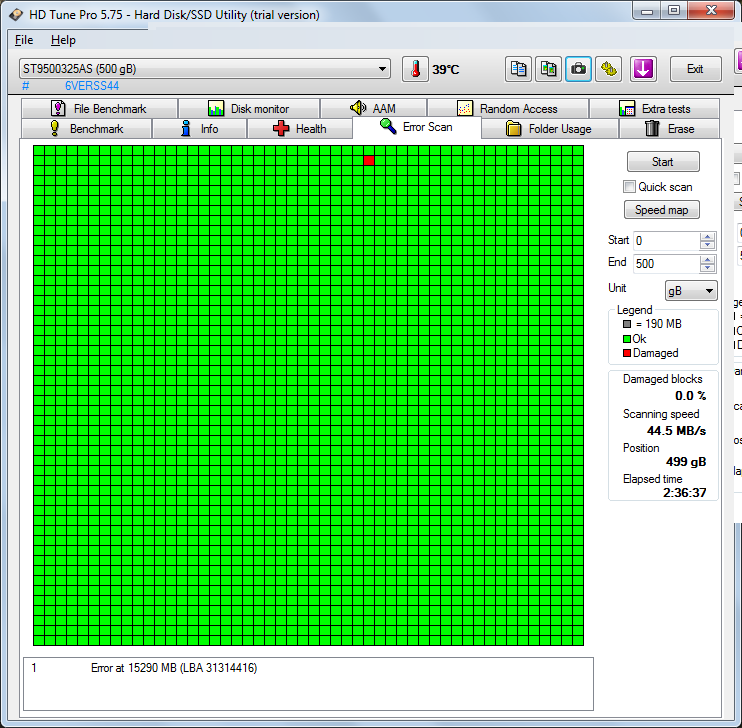Viewport: 742px width, 728px height.
Task: Open the File Benchmark tab
Action: [99, 108]
